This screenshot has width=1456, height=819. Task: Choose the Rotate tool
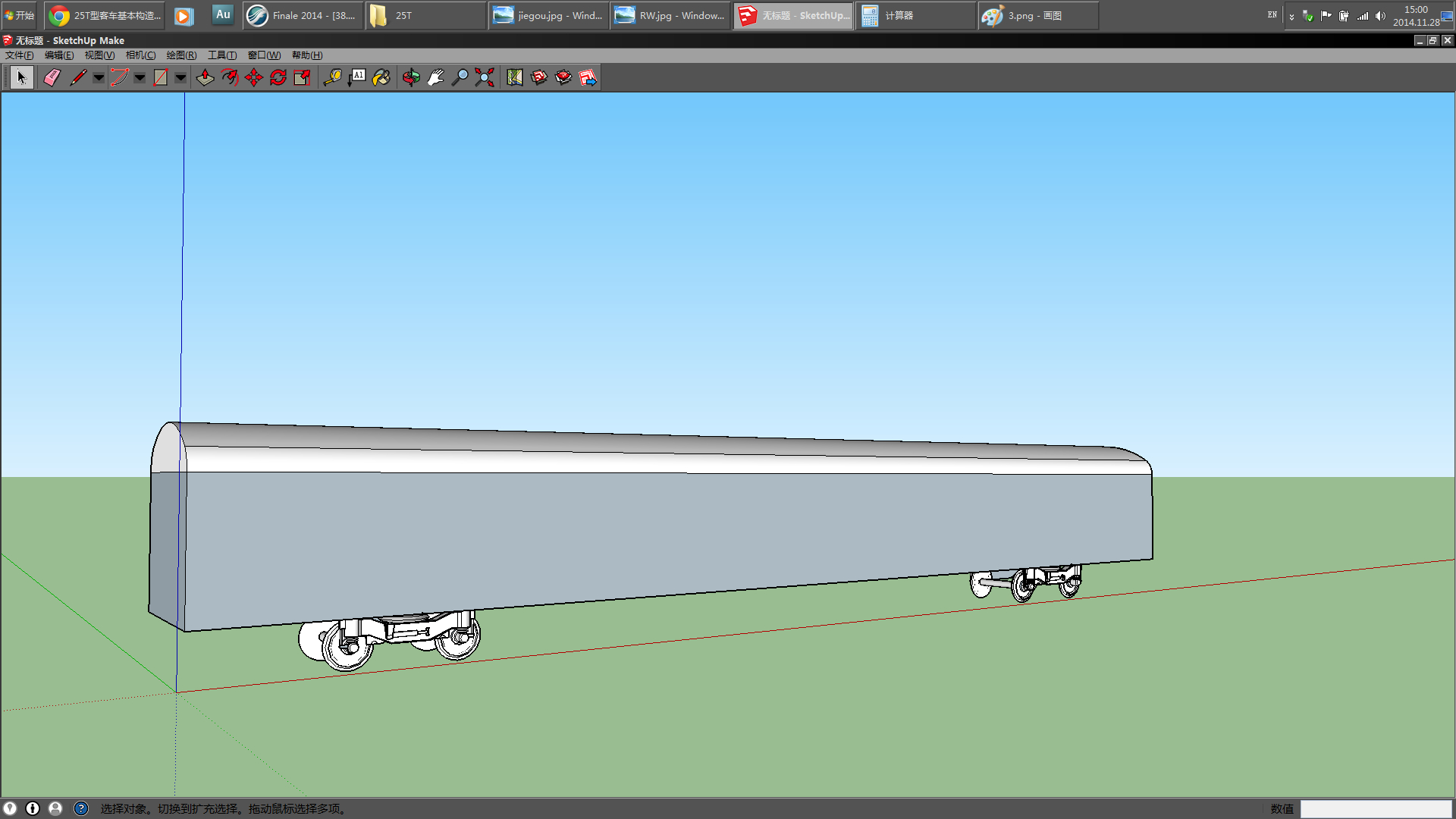point(278,77)
